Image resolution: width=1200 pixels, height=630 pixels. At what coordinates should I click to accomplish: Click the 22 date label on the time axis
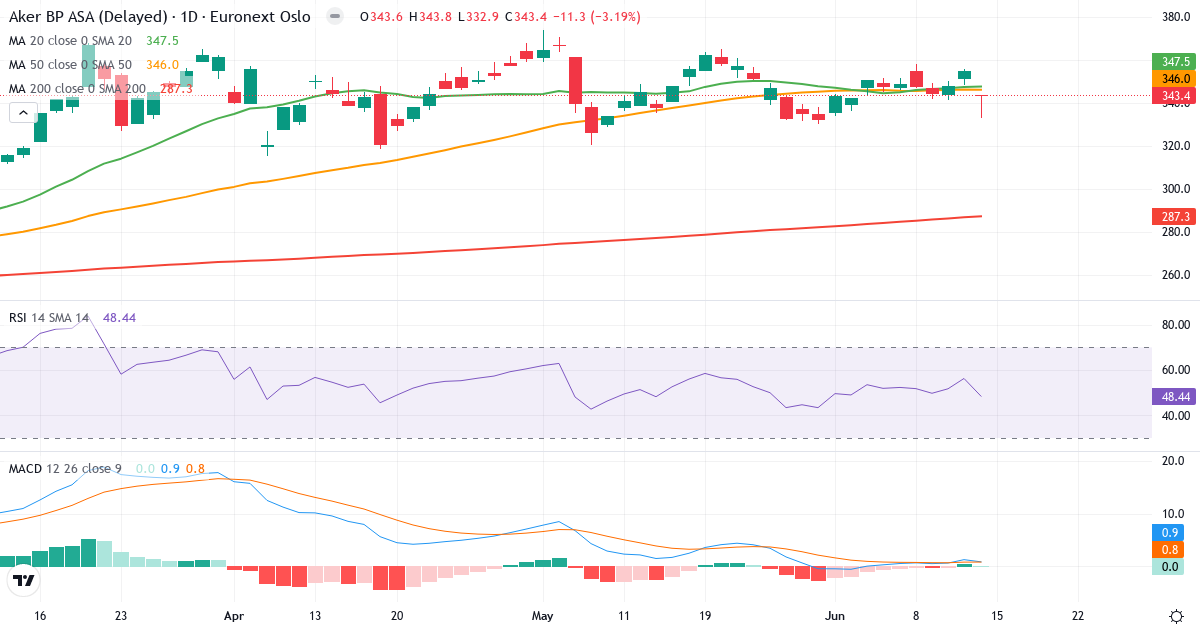[x=1077, y=615]
